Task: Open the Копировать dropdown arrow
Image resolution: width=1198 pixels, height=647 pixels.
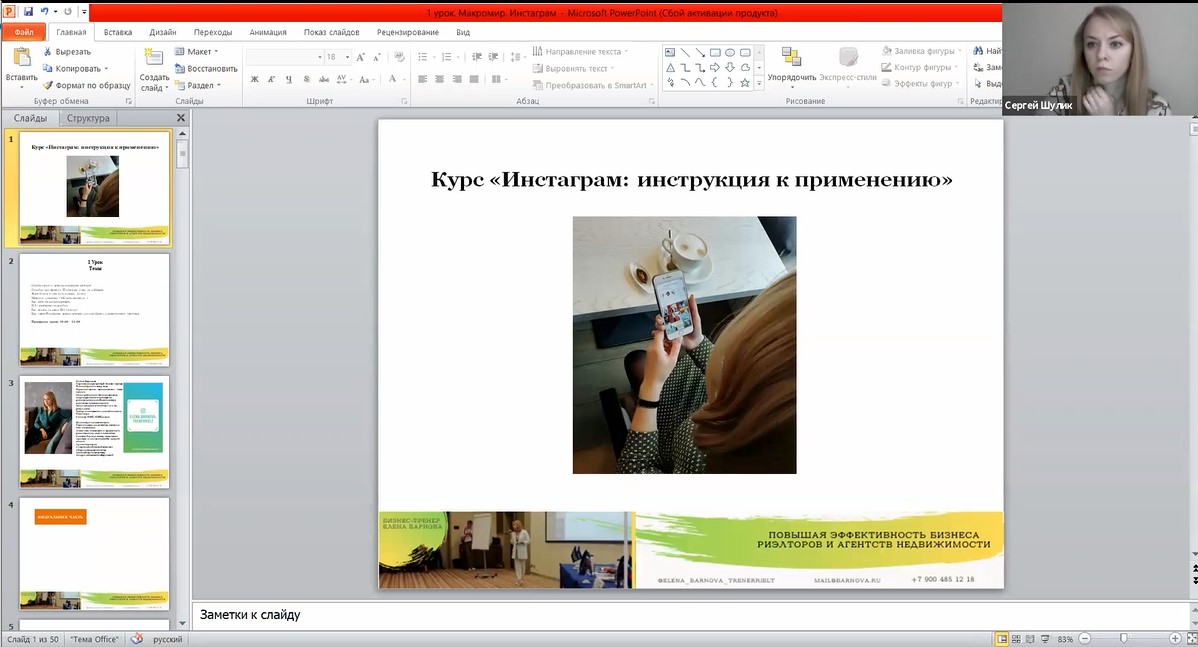Action: pyautogui.click(x=106, y=69)
